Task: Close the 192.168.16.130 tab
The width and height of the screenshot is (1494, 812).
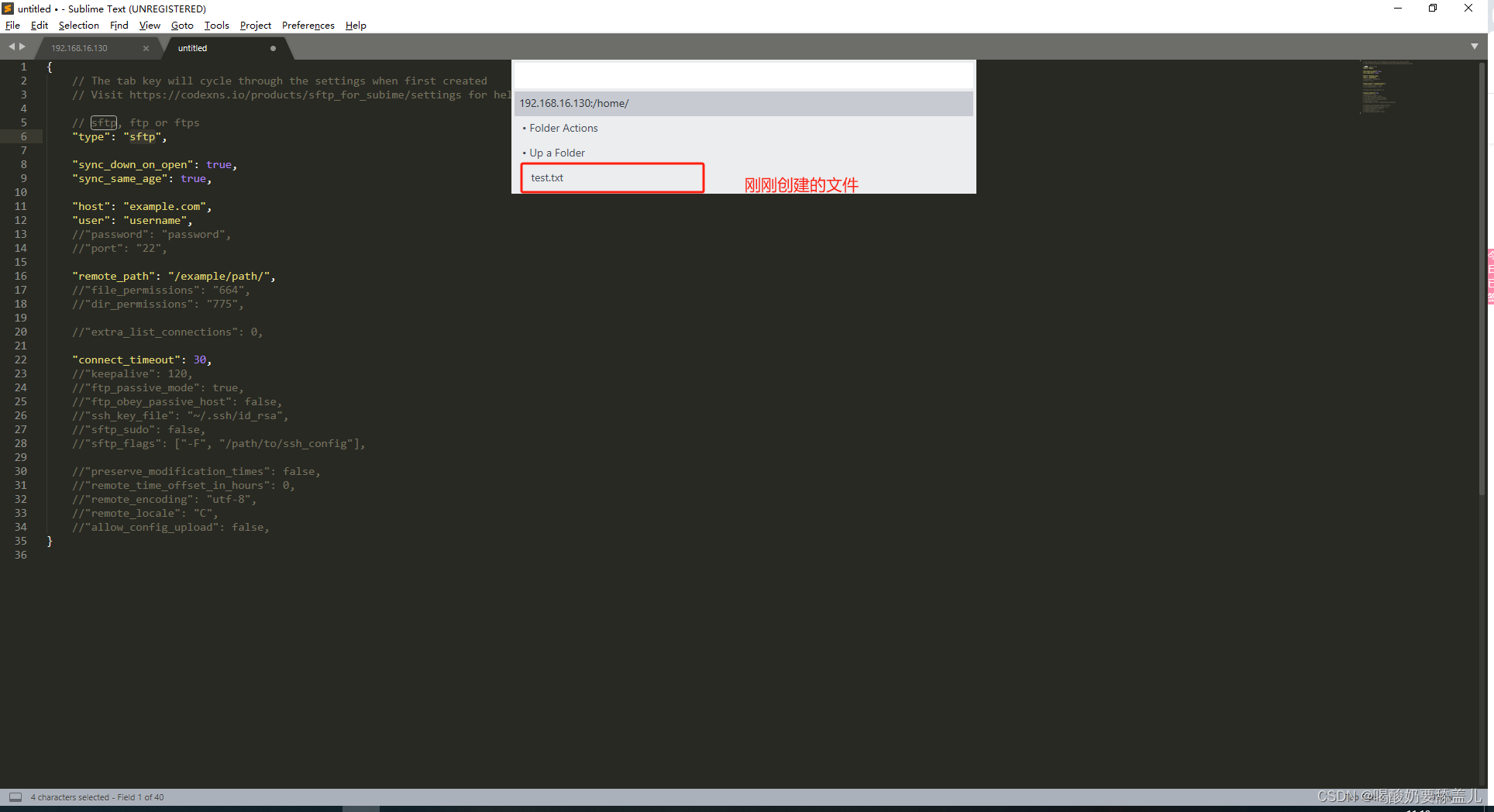Action: [x=146, y=48]
